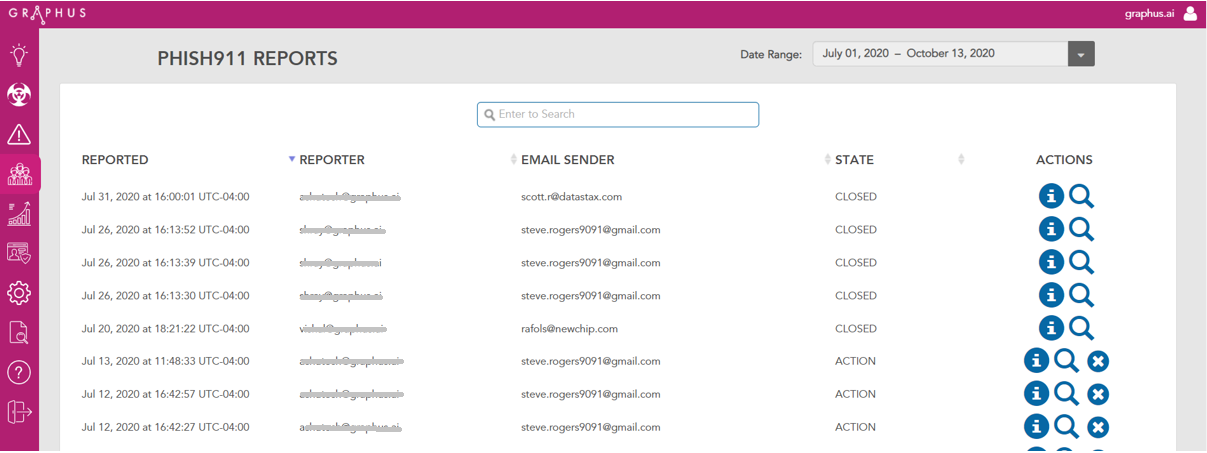View info for the Jul 13 11:48:33 report

coord(1036,361)
